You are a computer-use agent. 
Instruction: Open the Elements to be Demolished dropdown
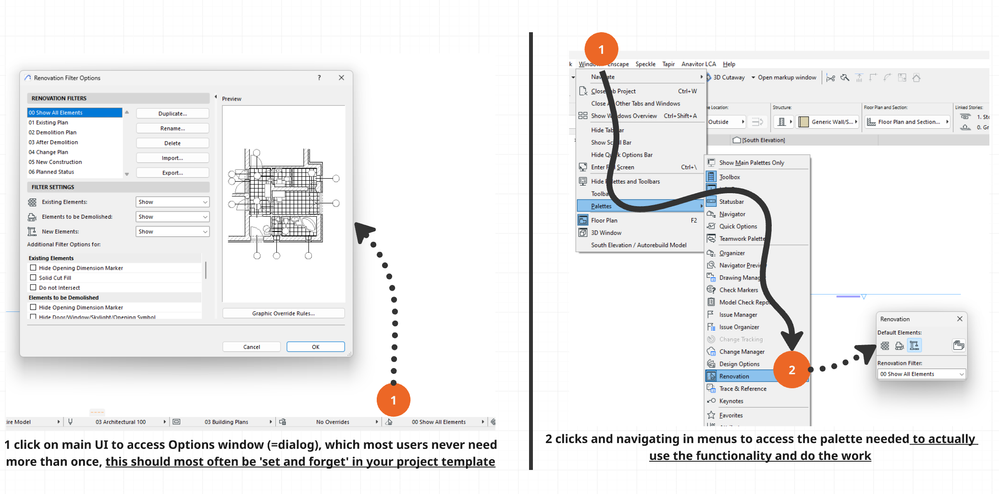click(x=173, y=217)
